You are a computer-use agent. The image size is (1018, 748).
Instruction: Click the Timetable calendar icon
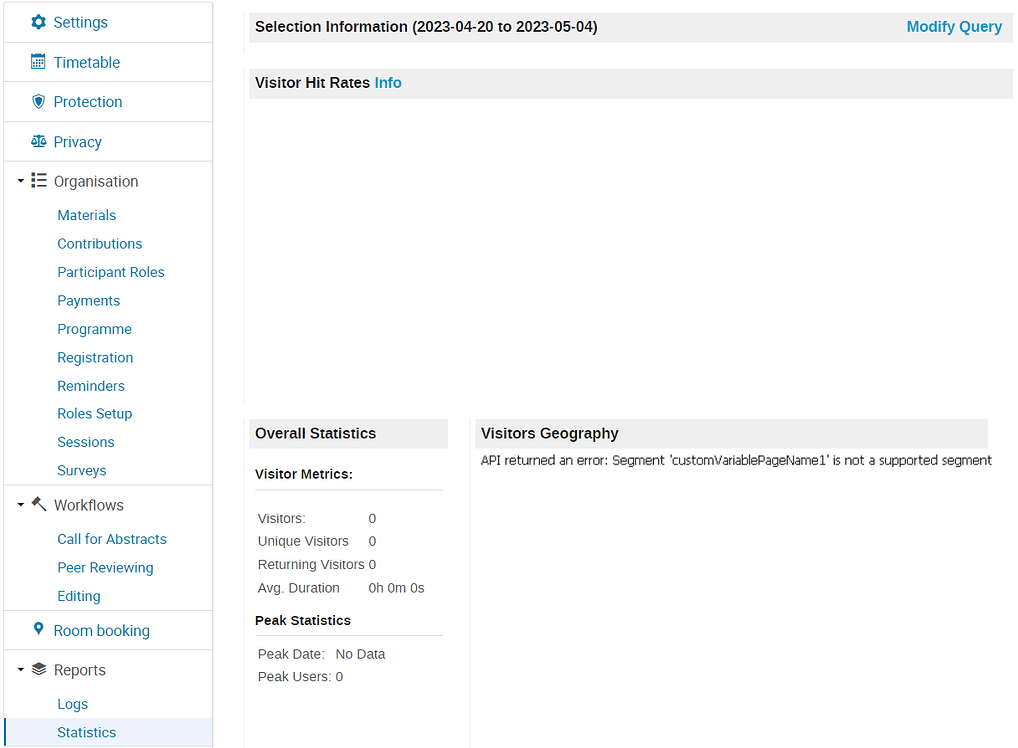click(x=38, y=62)
